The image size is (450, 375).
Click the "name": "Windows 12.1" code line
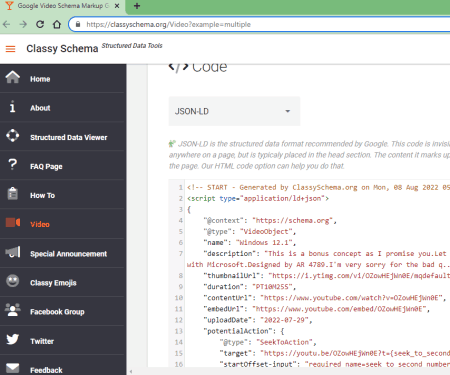point(249,242)
